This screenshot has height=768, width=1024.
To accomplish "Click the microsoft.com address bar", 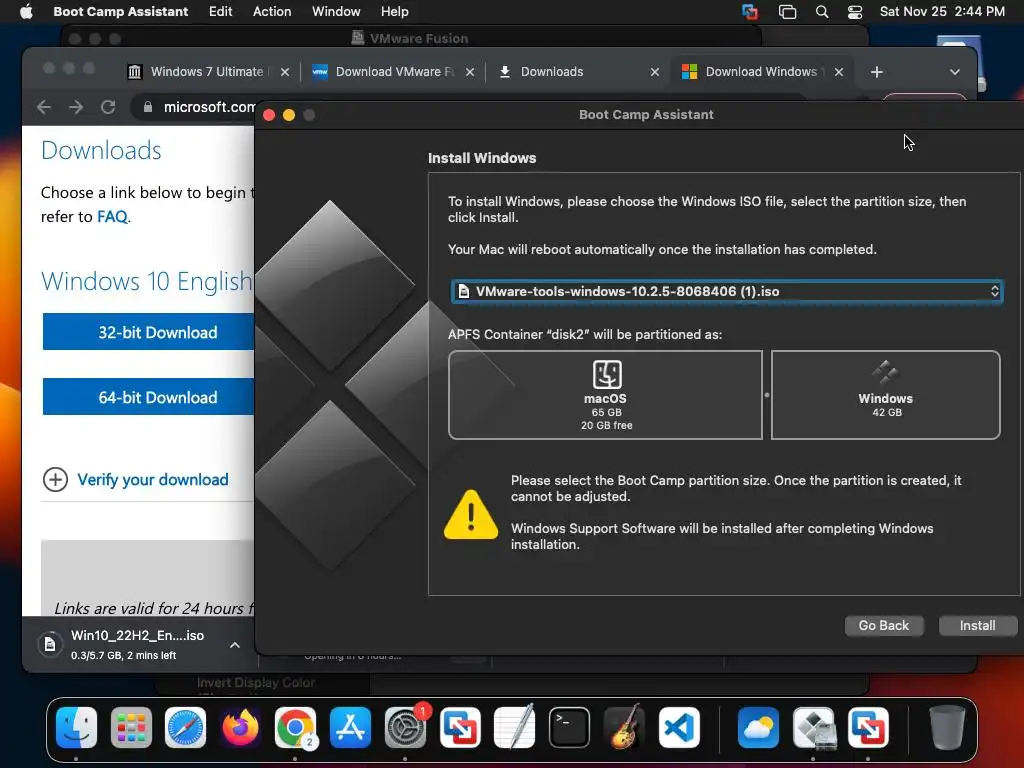I will click(209, 107).
